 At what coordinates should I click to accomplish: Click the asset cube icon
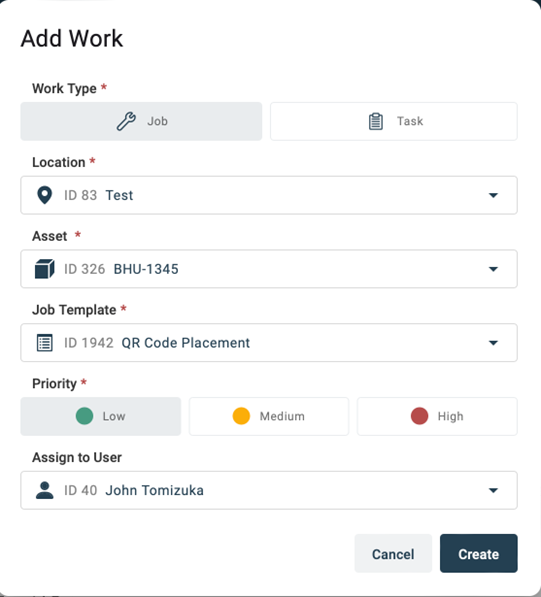(45, 269)
